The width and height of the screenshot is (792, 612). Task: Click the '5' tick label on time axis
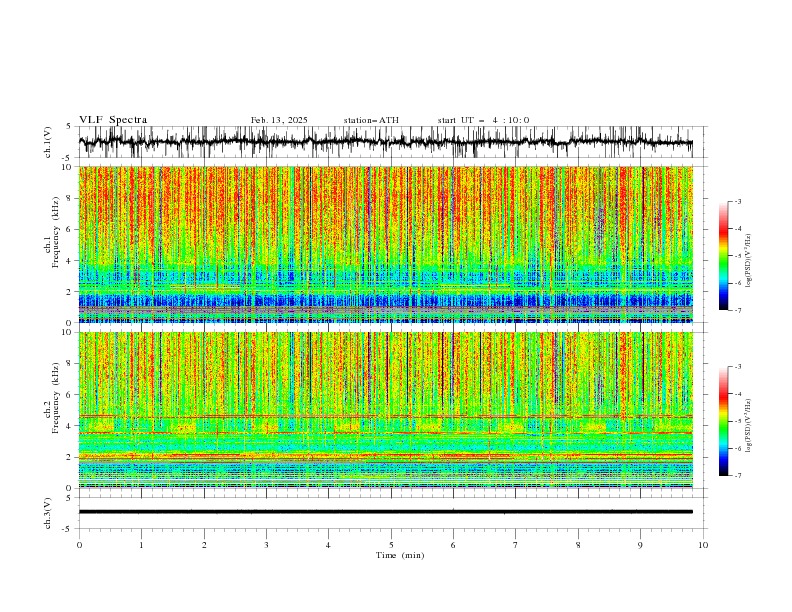coord(391,545)
